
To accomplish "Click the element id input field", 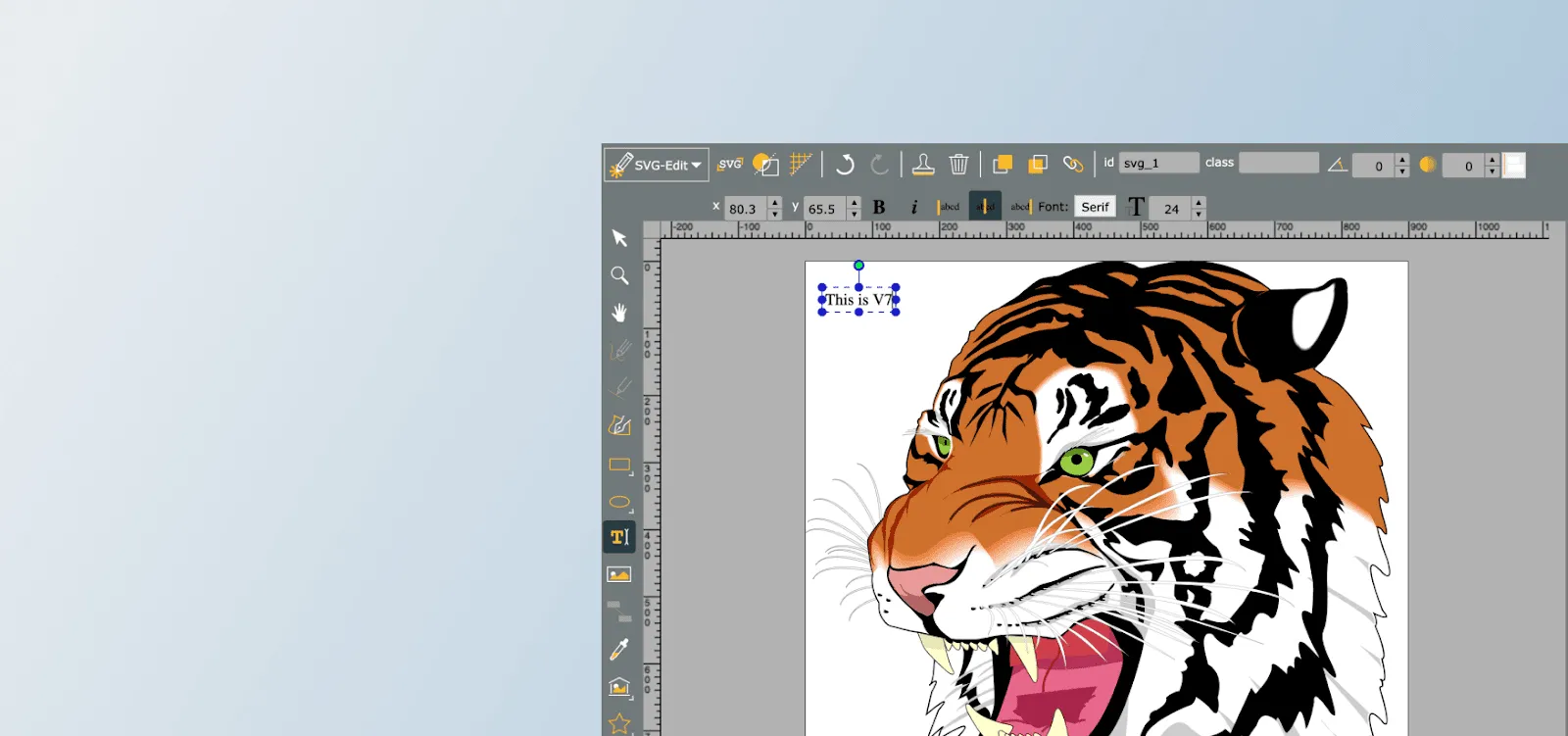I will point(1159,163).
